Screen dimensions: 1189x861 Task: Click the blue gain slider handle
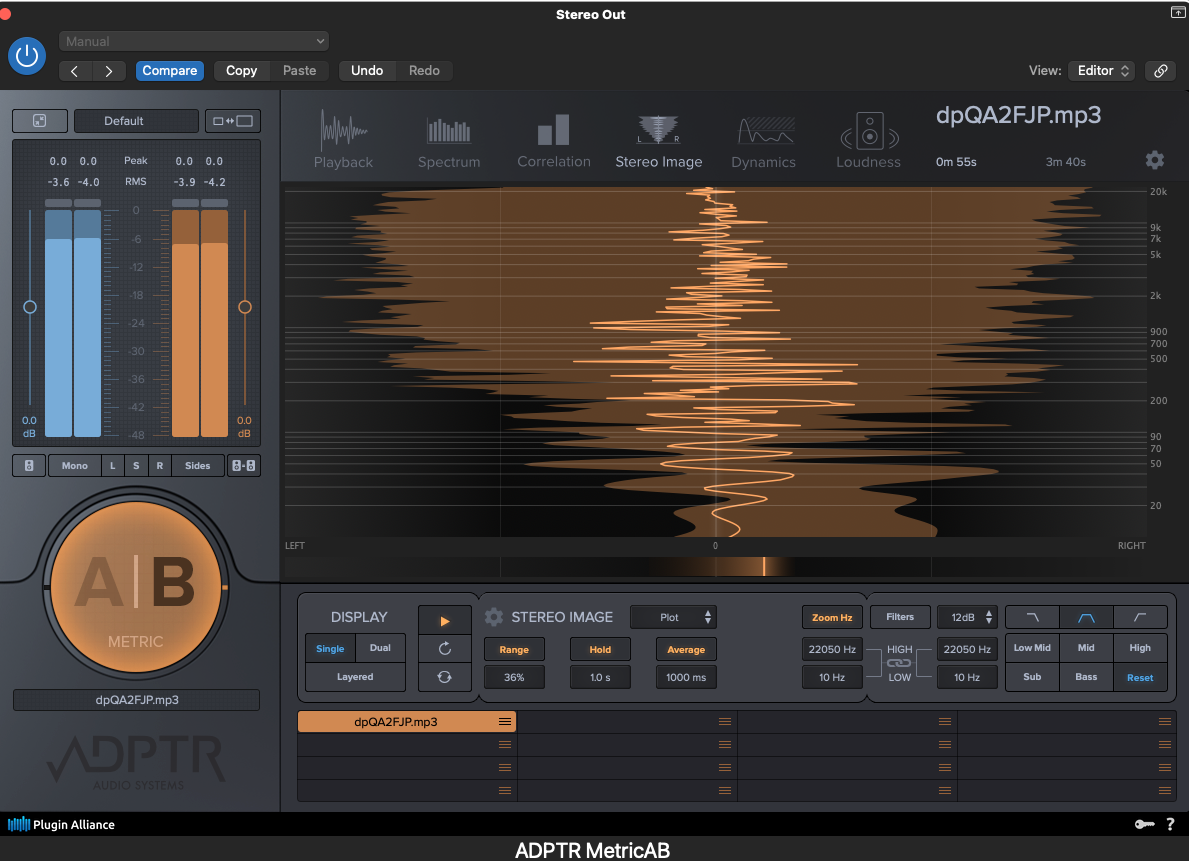(30, 307)
